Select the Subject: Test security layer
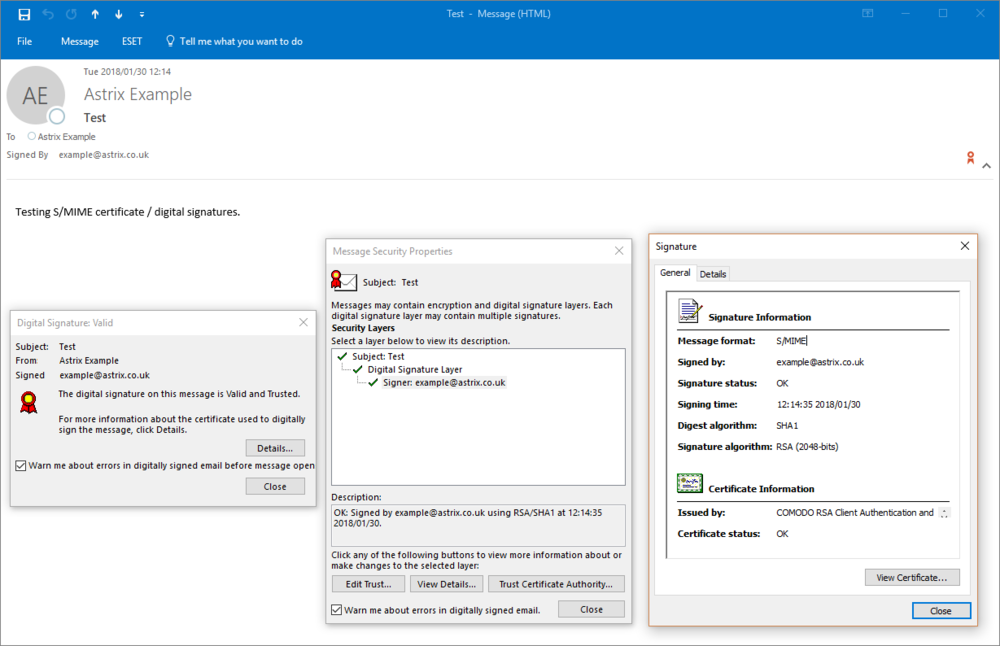The image size is (1000, 646). click(x=378, y=356)
